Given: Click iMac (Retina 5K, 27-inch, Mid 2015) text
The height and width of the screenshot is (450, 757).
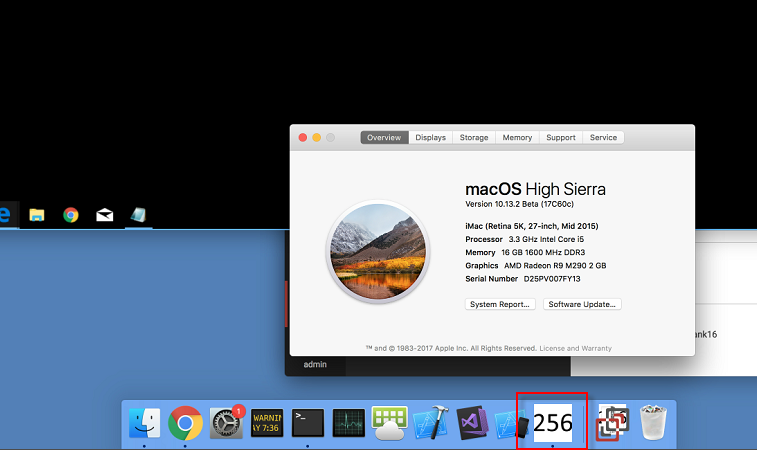Looking at the screenshot, I should pos(532,226).
